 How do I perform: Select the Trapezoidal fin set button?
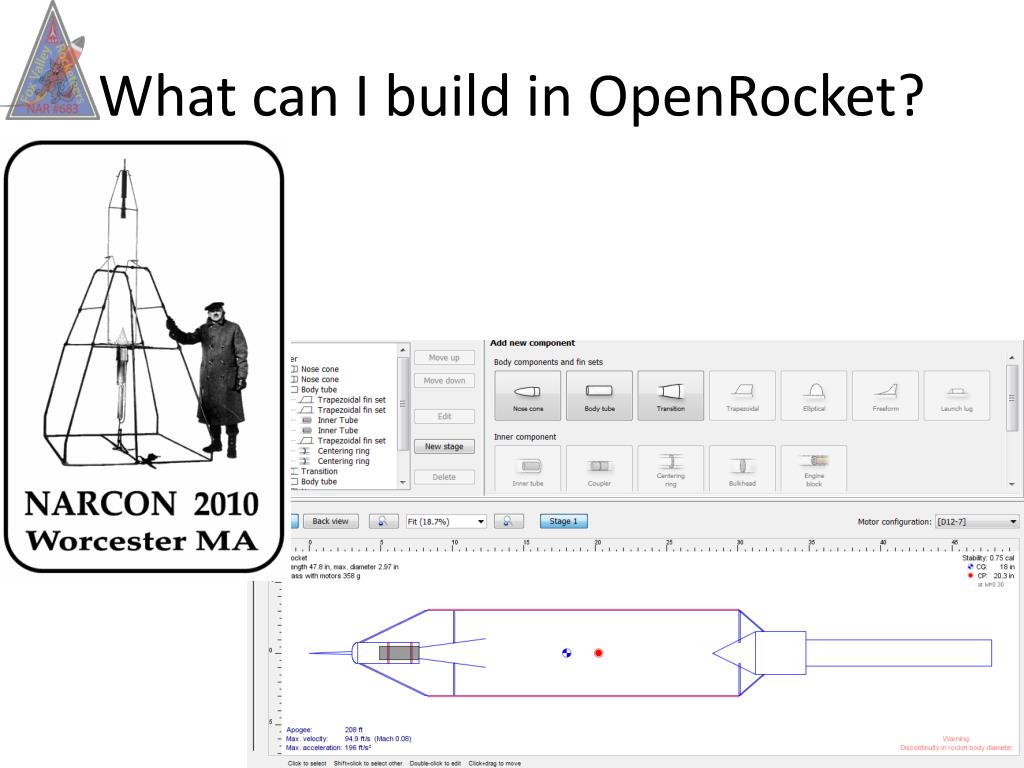pos(743,395)
